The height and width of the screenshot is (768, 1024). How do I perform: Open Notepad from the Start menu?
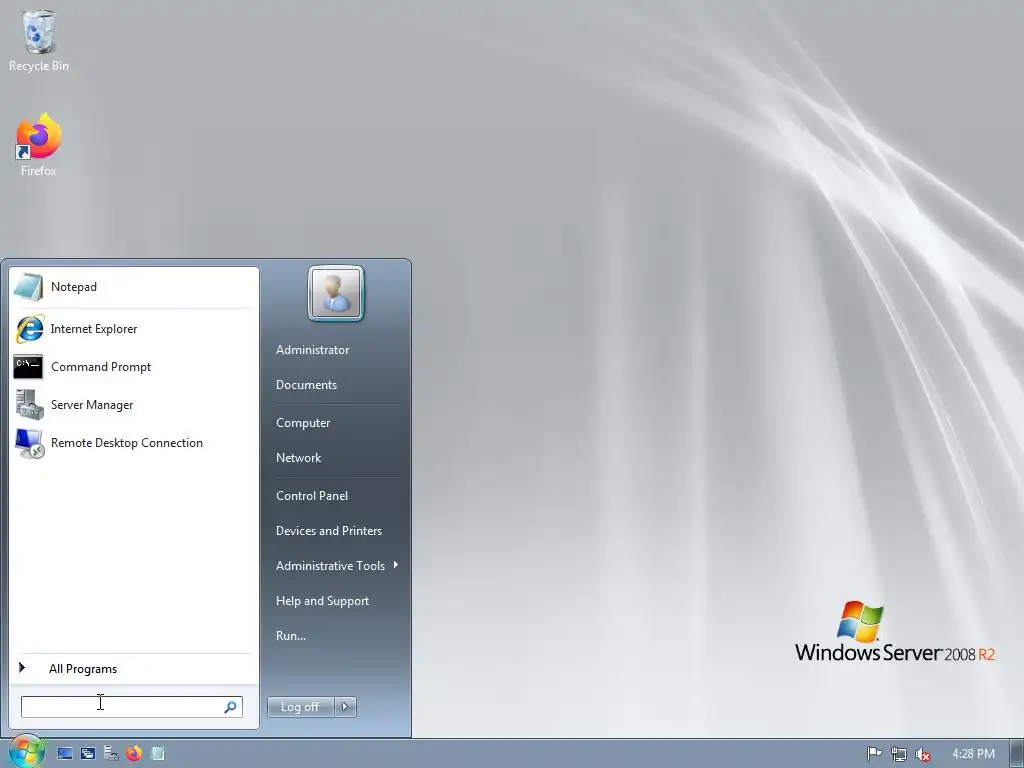click(134, 287)
